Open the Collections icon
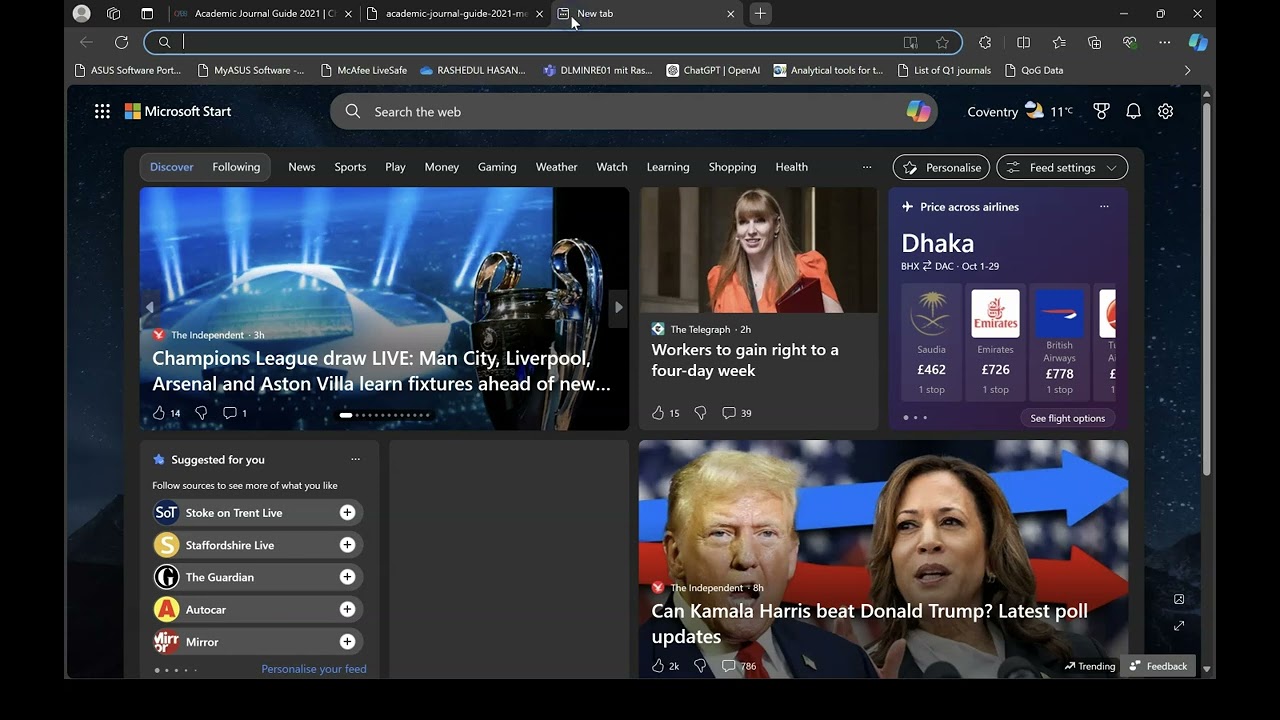 tap(1094, 42)
